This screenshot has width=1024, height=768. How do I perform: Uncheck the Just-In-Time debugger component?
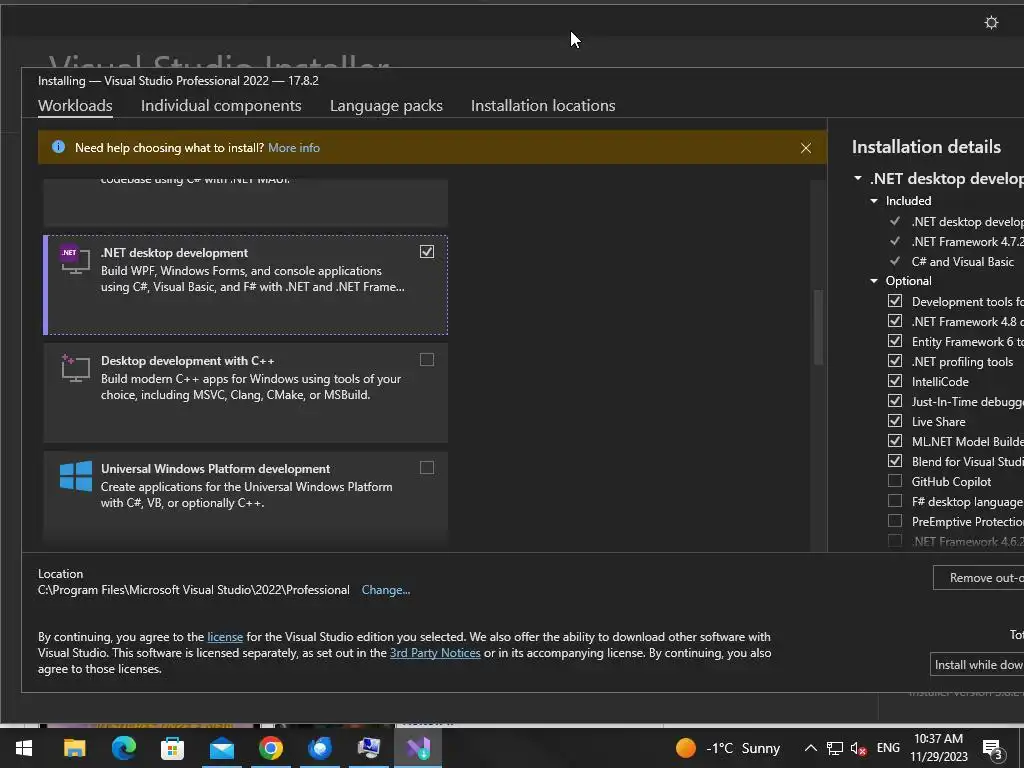click(895, 401)
